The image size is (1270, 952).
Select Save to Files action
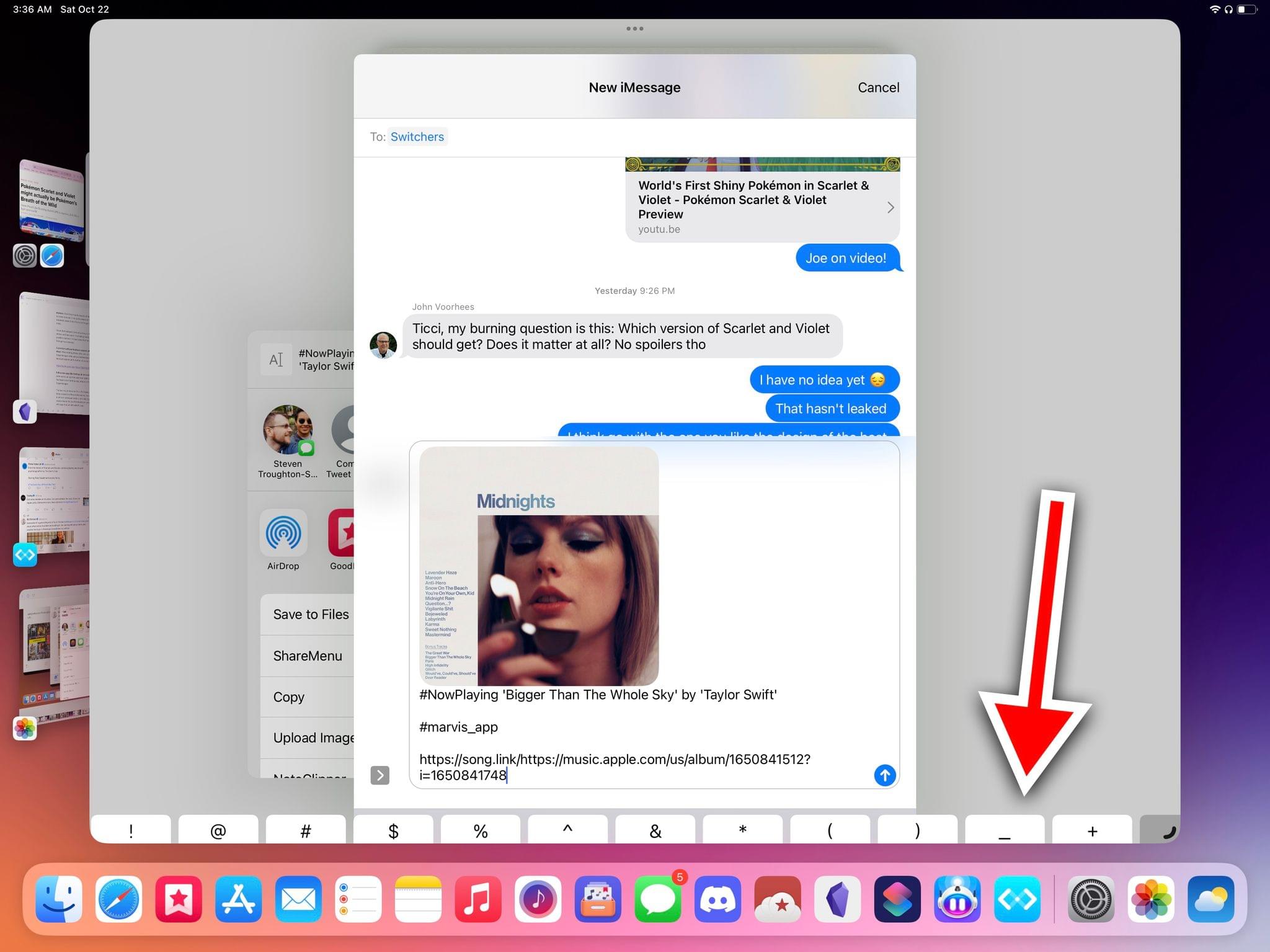[x=308, y=614]
